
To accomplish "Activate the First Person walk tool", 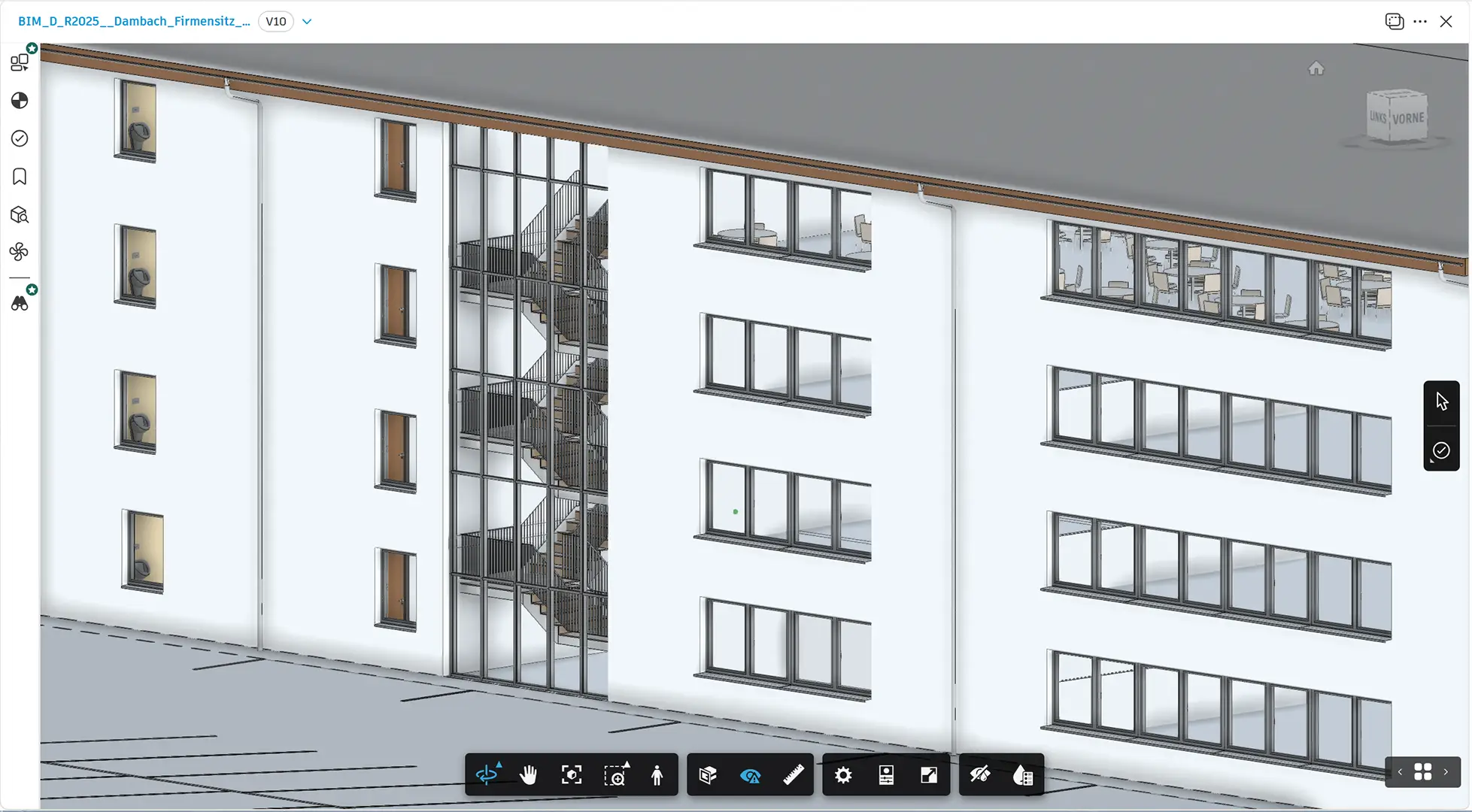I will coord(657,774).
